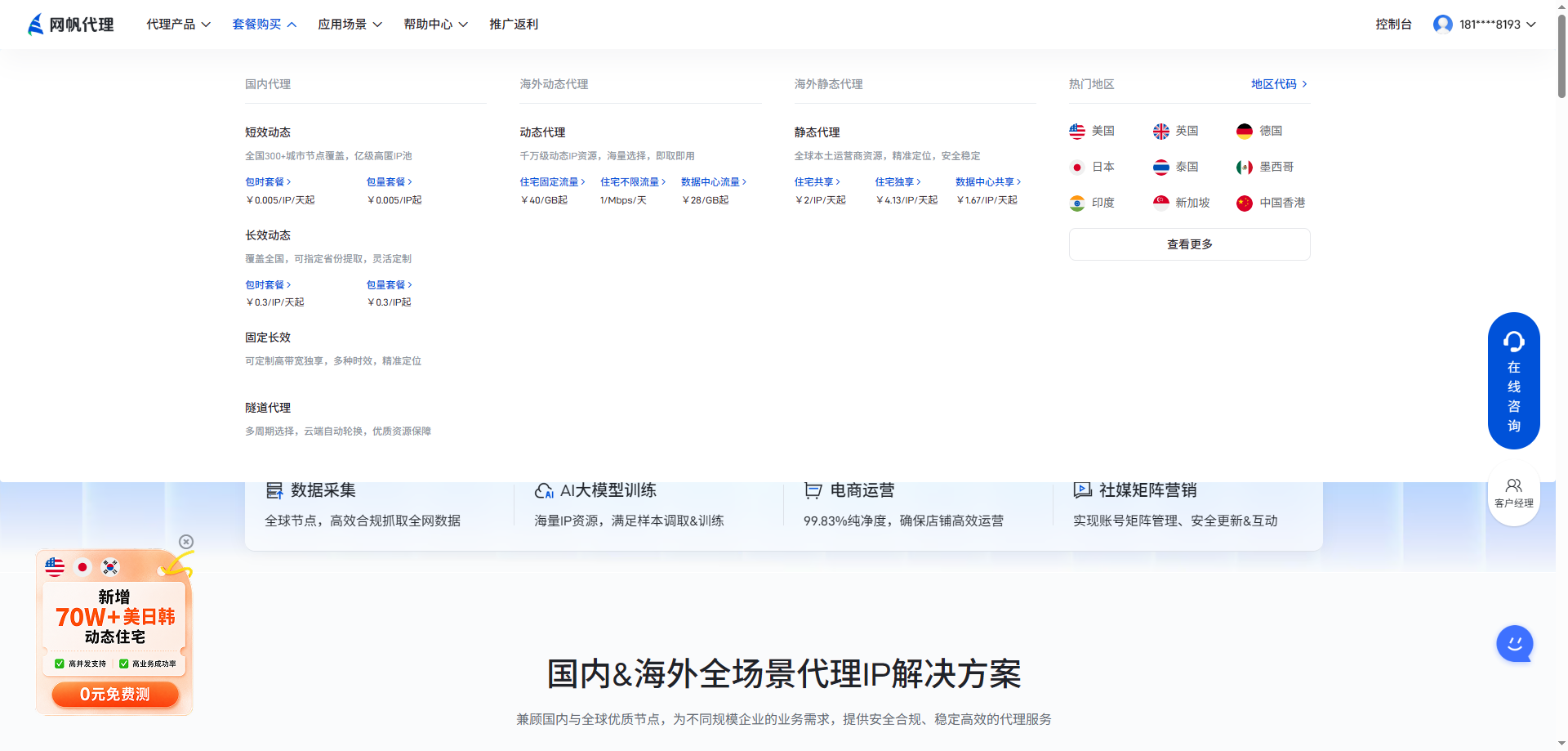This screenshot has width=1568, height=751.
Task: Click the US flag in promo popup
Action: pyautogui.click(x=55, y=567)
